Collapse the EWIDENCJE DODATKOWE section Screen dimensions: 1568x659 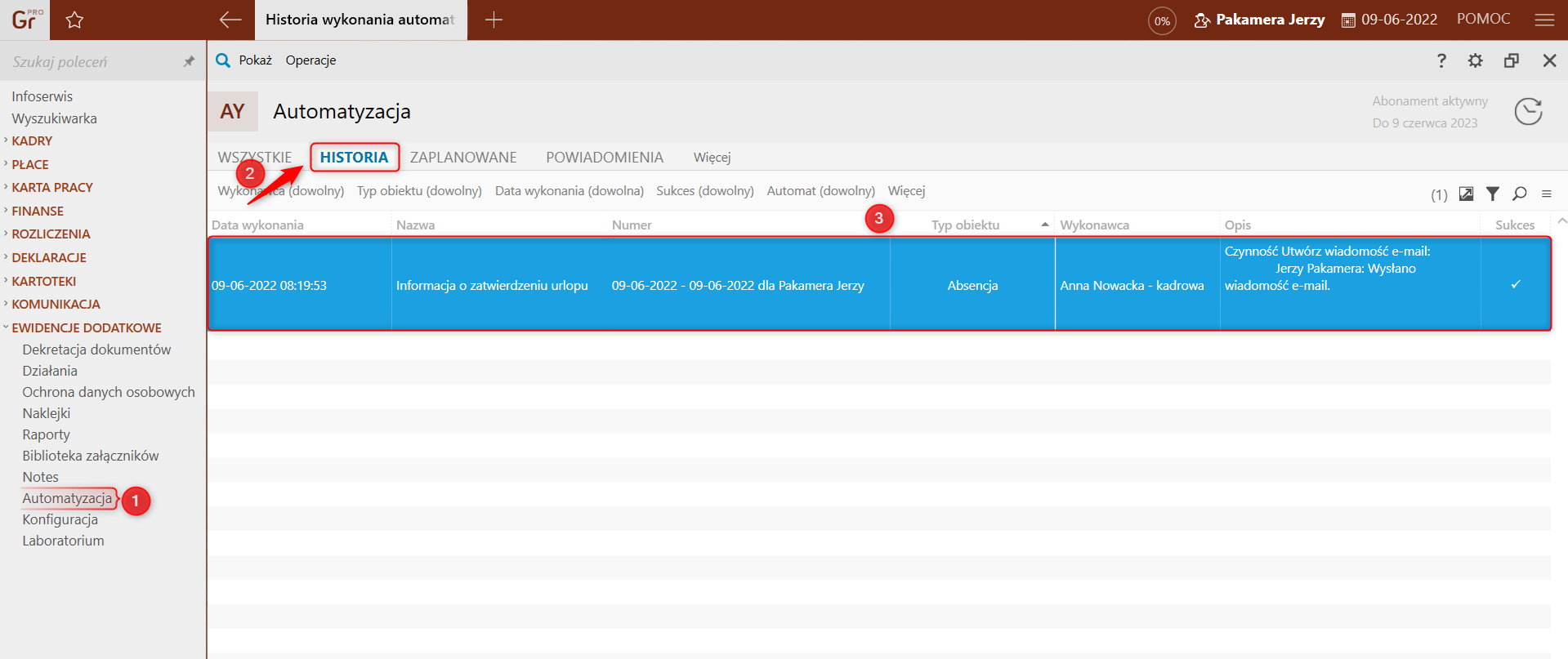[87, 327]
